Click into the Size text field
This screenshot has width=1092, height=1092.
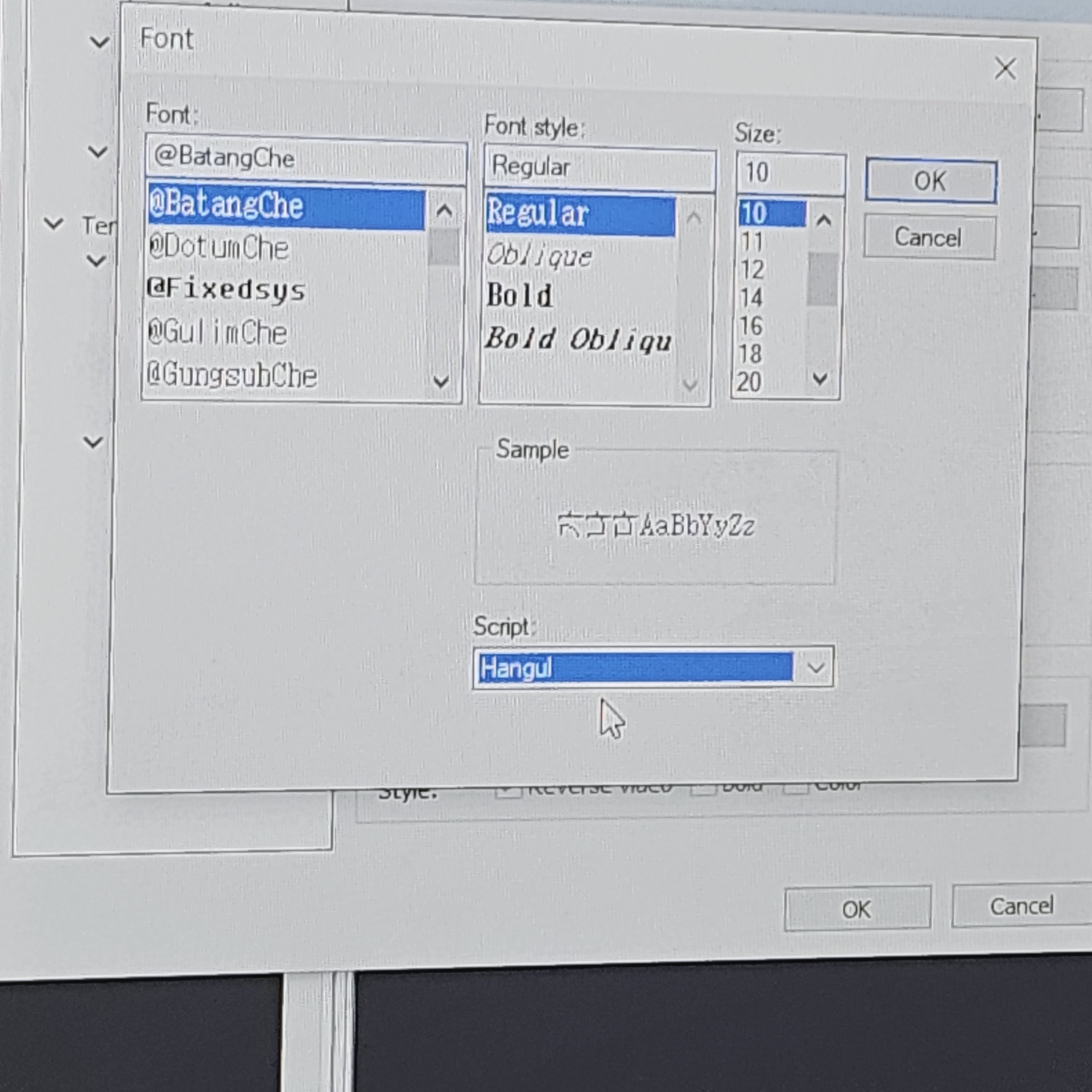(789, 172)
